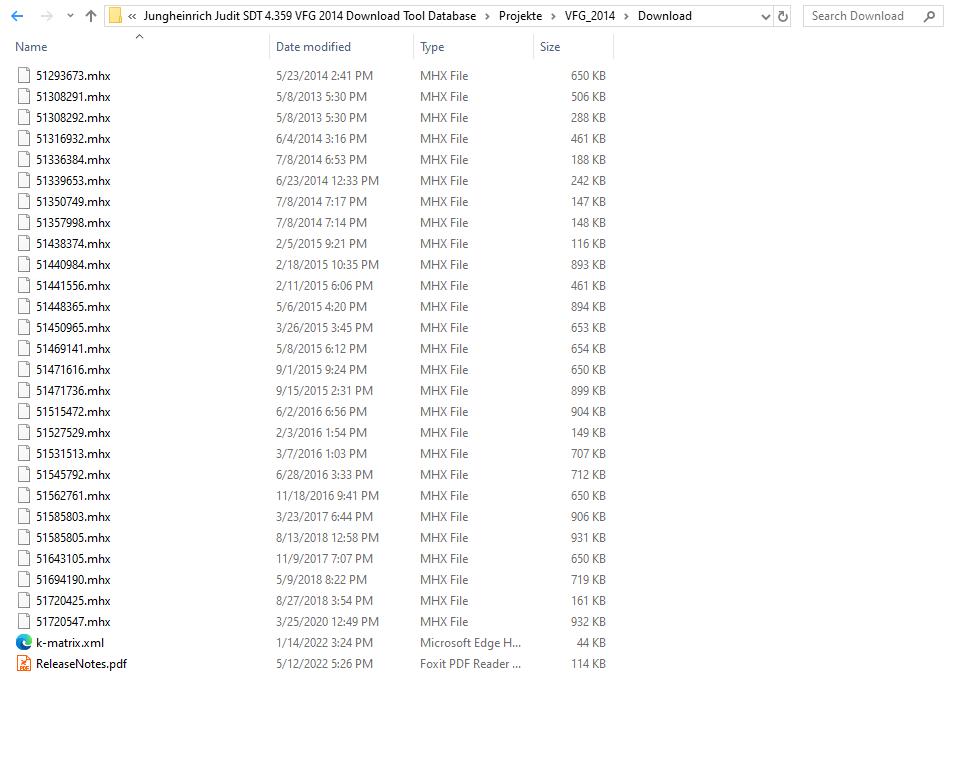This screenshot has height=760, width=957.
Task: Sort files by the Size column
Action: pyautogui.click(x=548, y=46)
